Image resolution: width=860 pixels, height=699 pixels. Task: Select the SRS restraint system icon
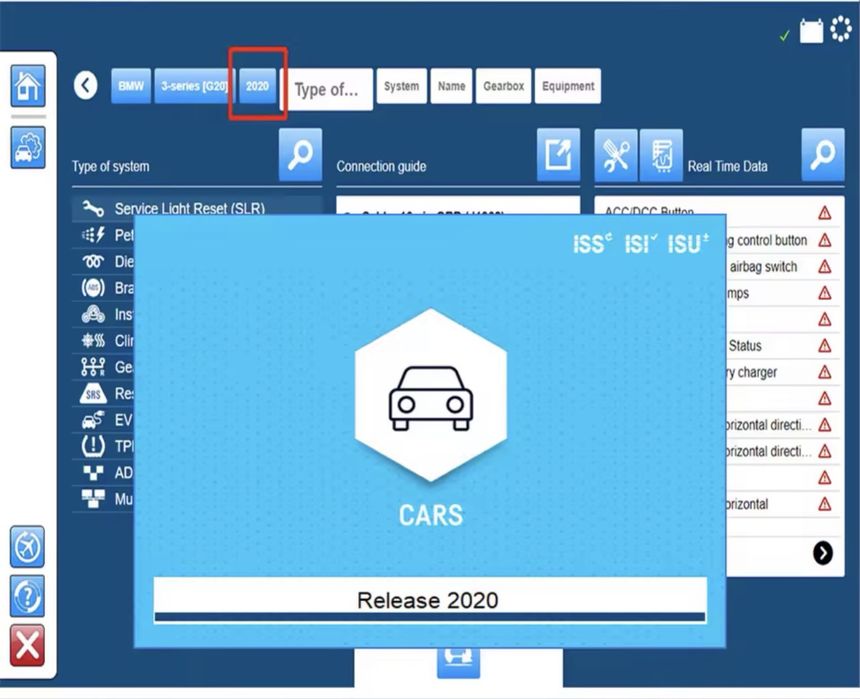[93, 393]
